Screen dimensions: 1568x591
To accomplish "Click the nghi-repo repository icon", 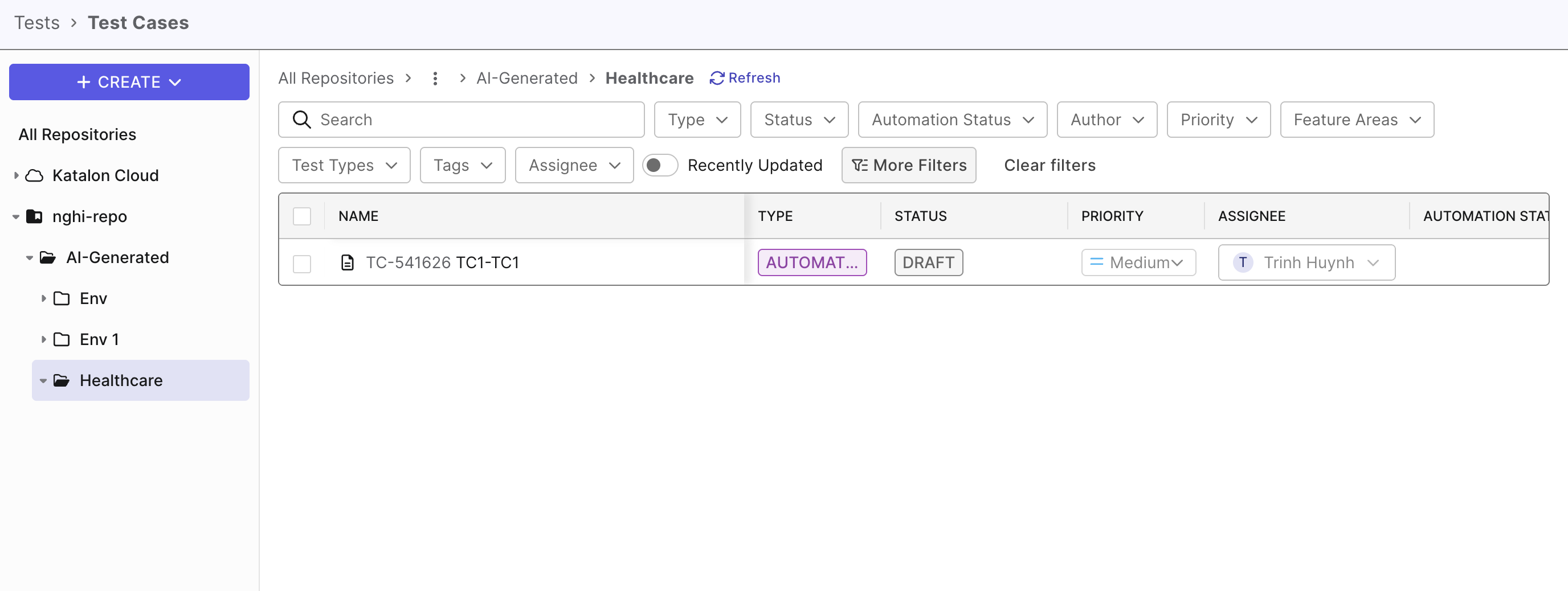I will (35, 216).
